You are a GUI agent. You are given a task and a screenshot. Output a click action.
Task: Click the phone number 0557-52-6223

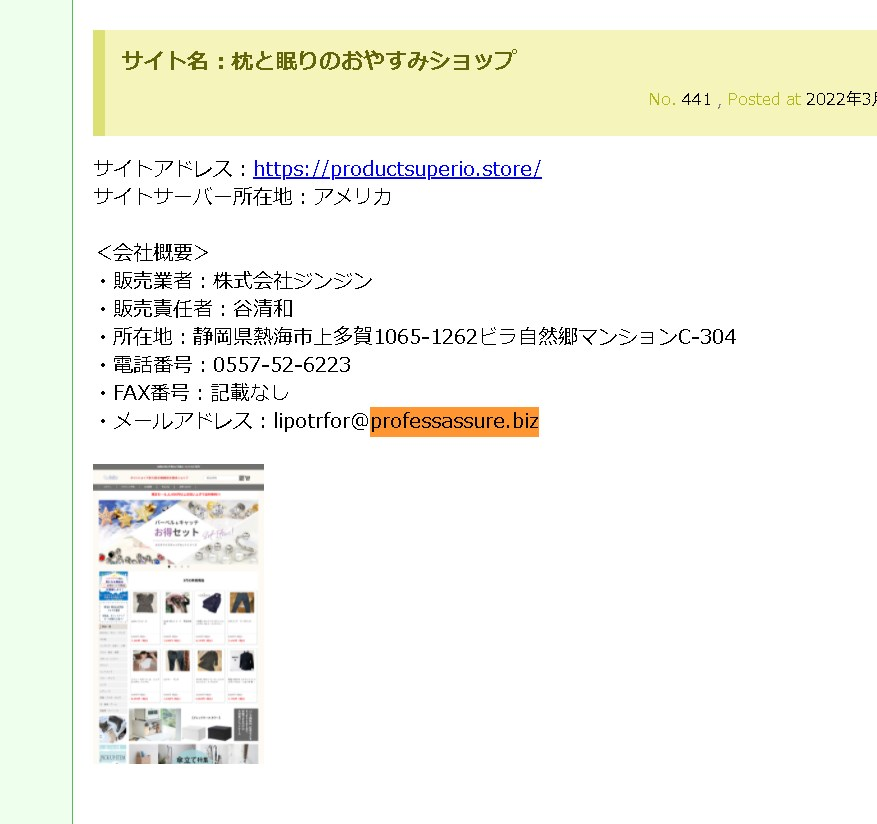pyautogui.click(x=282, y=365)
